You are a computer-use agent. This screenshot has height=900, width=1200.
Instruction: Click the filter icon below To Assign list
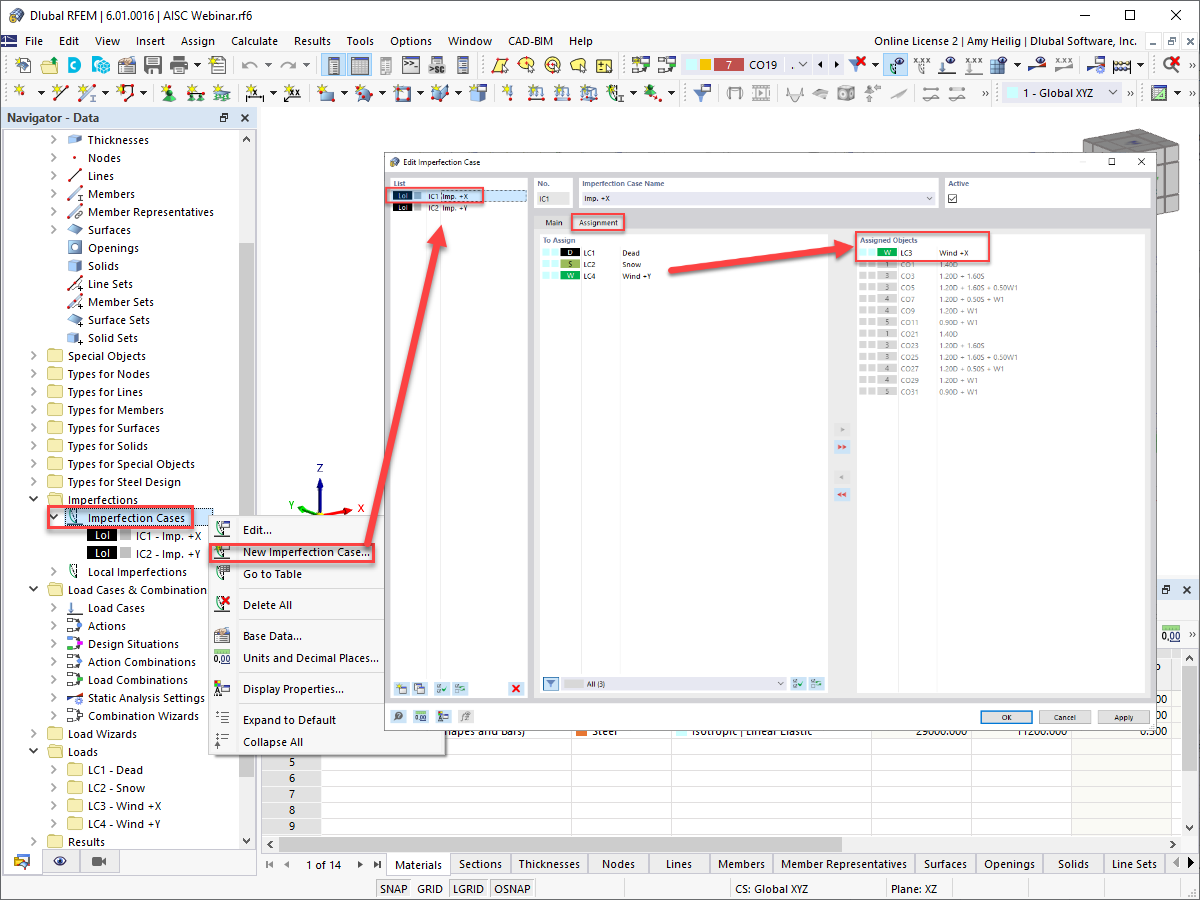coord(551,684)
